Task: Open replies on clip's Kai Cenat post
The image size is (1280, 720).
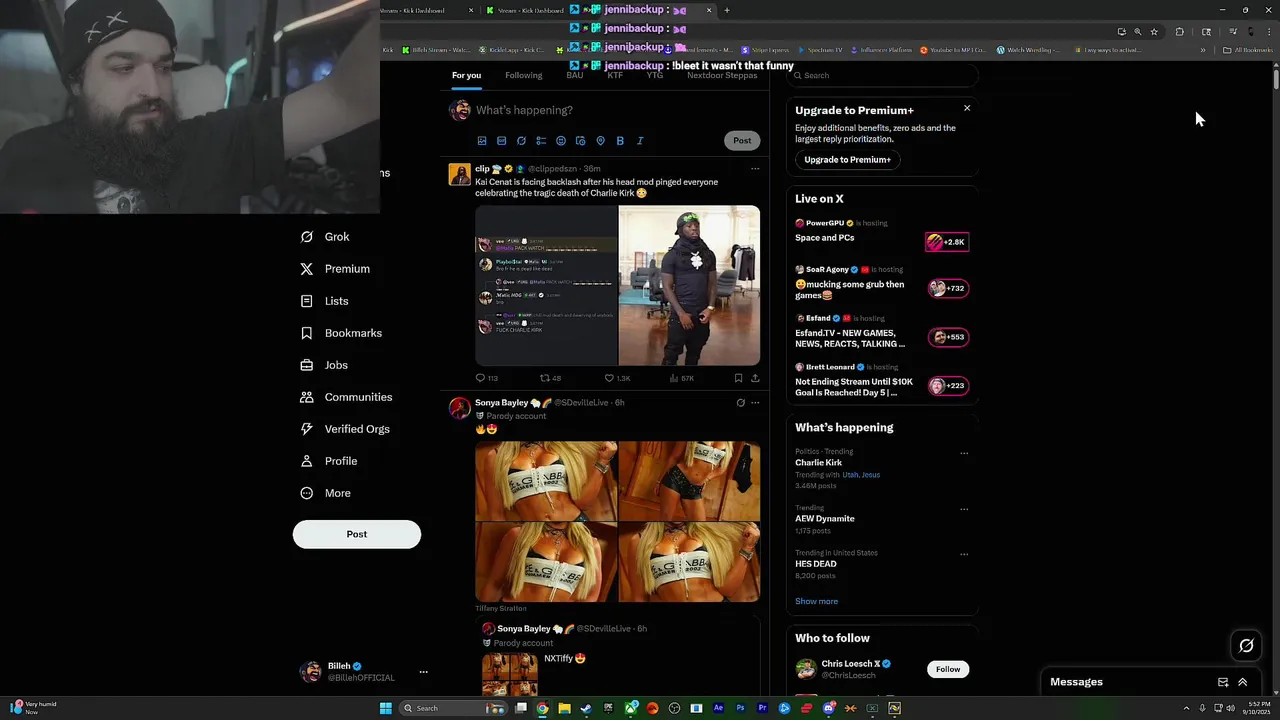Action: coord(486,378)
